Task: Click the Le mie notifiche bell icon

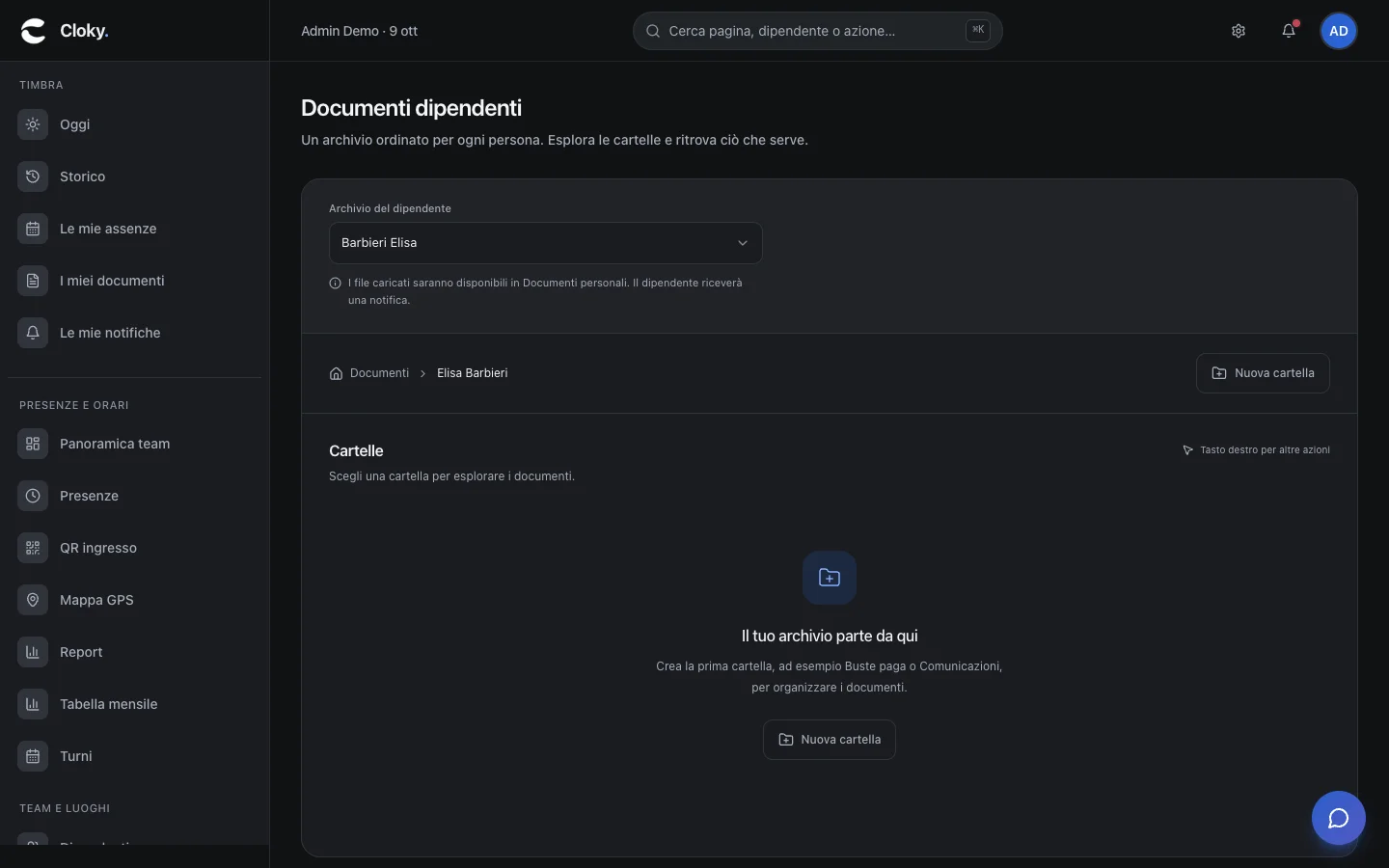Action: click(33, 333)
